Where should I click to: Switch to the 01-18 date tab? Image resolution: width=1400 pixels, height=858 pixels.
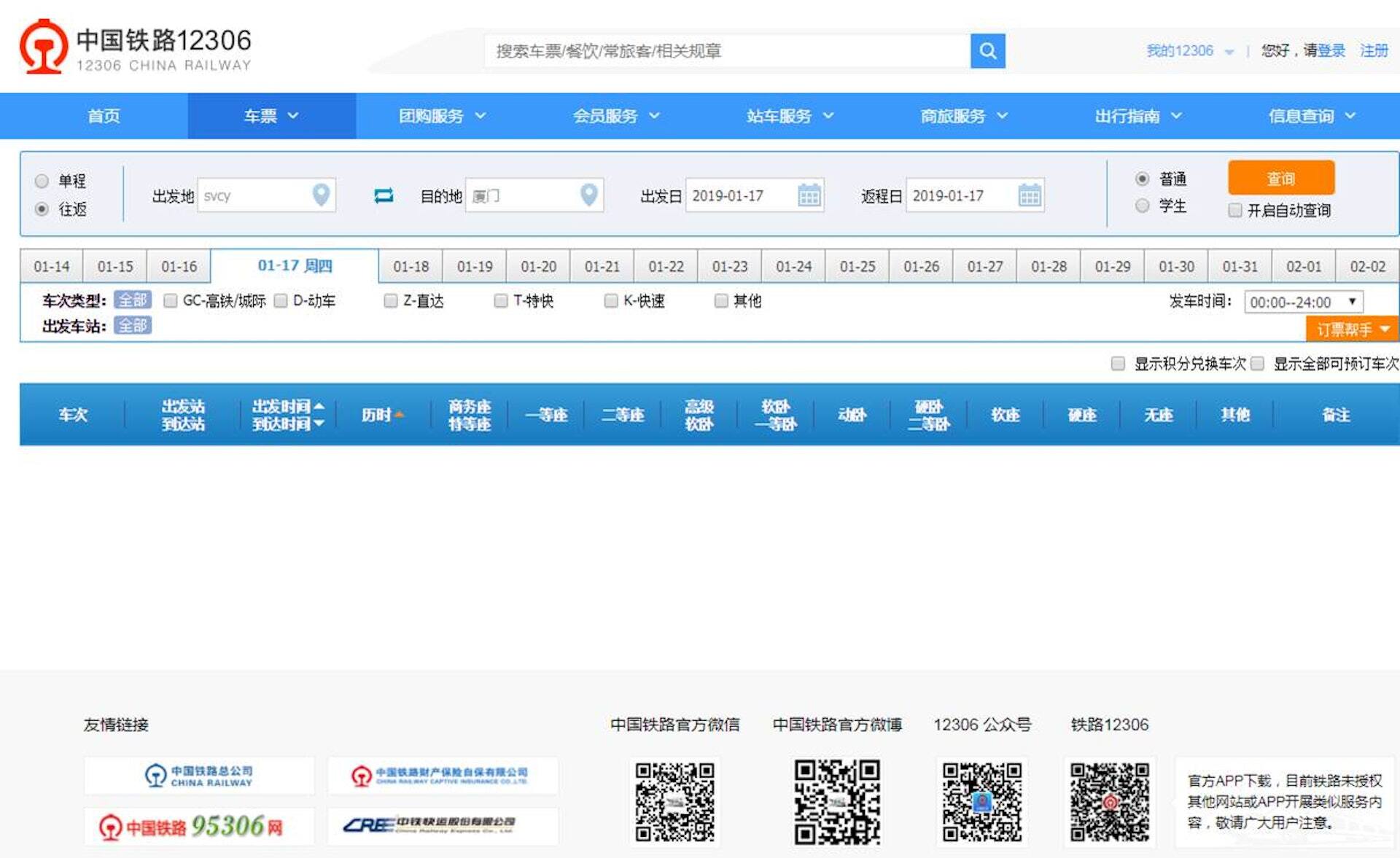coord(410,266)
